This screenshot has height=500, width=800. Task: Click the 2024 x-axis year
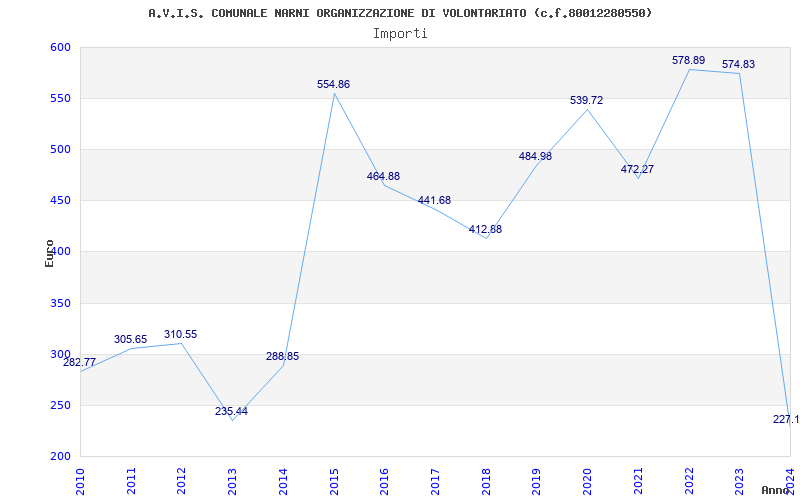pyautogui.click(x=790, y=481)
